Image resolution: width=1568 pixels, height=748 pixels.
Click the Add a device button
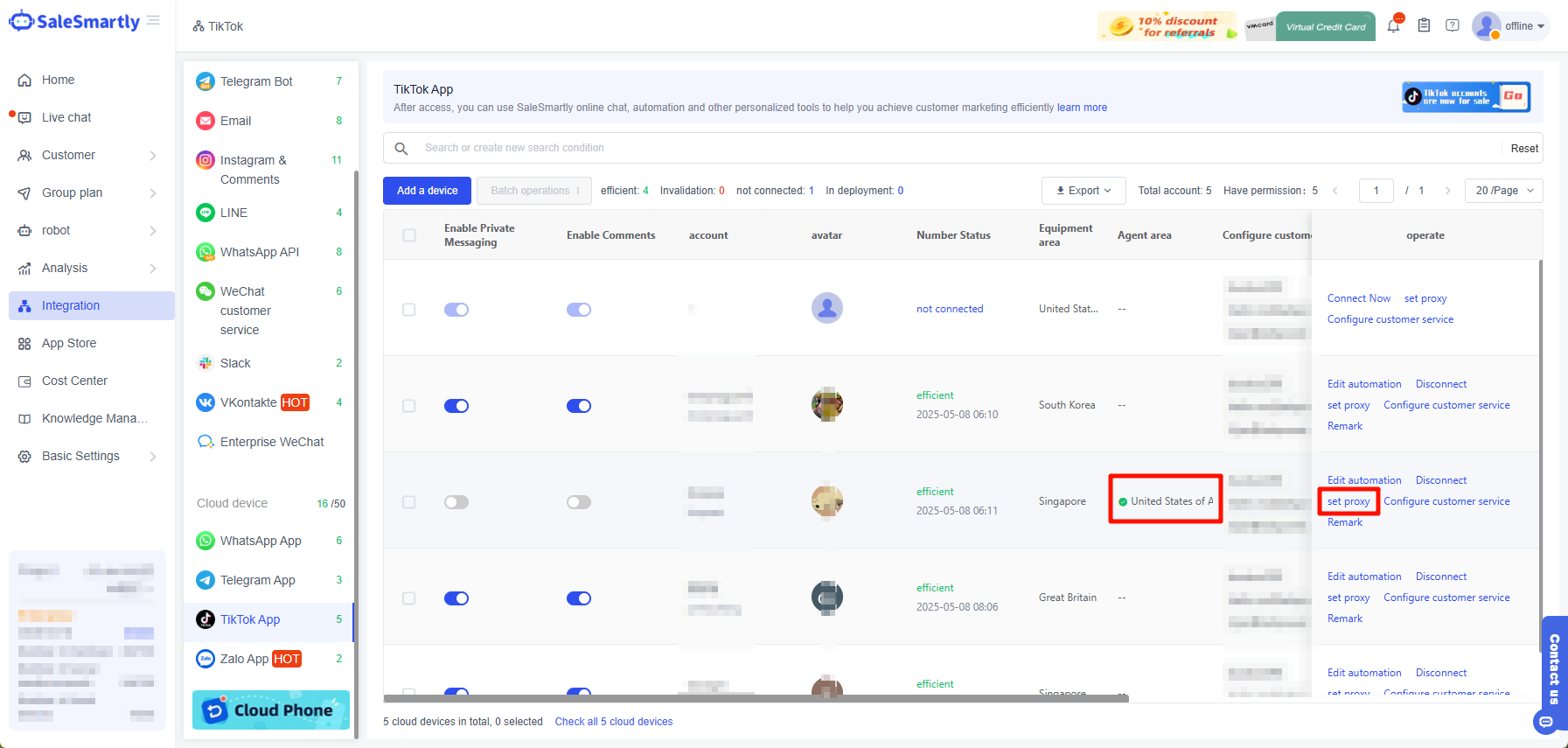[x=427, y=191]
